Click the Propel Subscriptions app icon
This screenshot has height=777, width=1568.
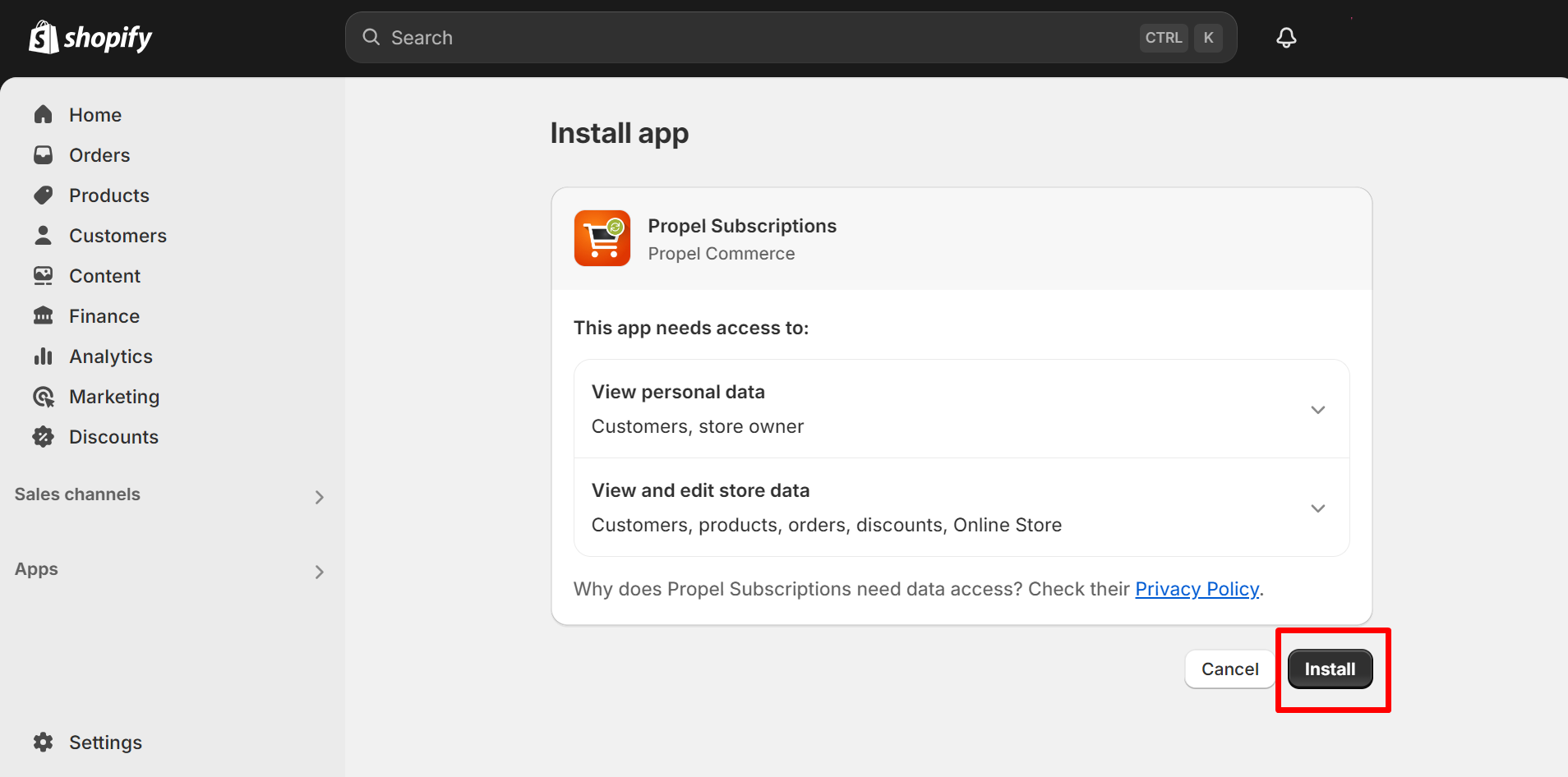(x=602, y=238)
